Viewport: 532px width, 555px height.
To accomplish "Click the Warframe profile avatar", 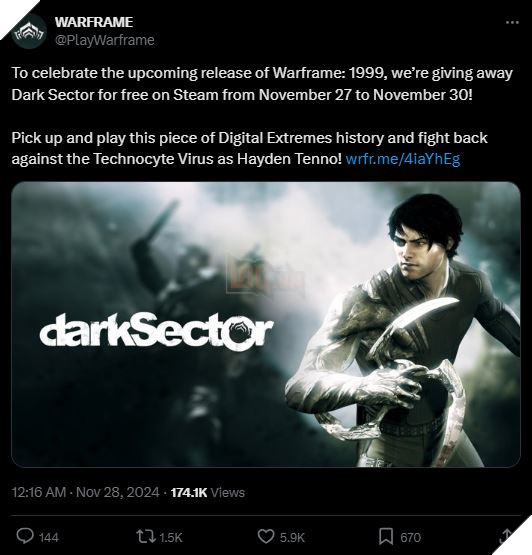I will 29,32.
